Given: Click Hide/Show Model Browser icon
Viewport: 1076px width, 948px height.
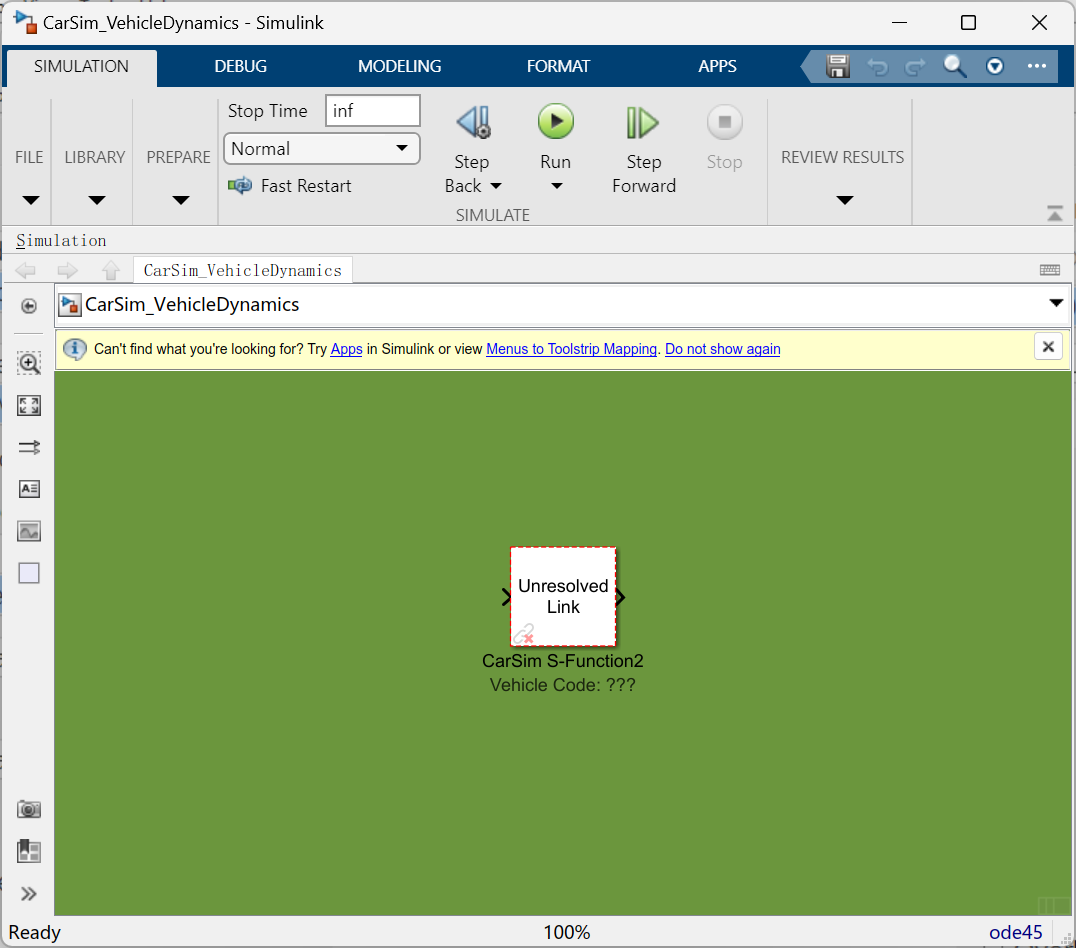Looking at the screenshot, I should coord(29,305).
